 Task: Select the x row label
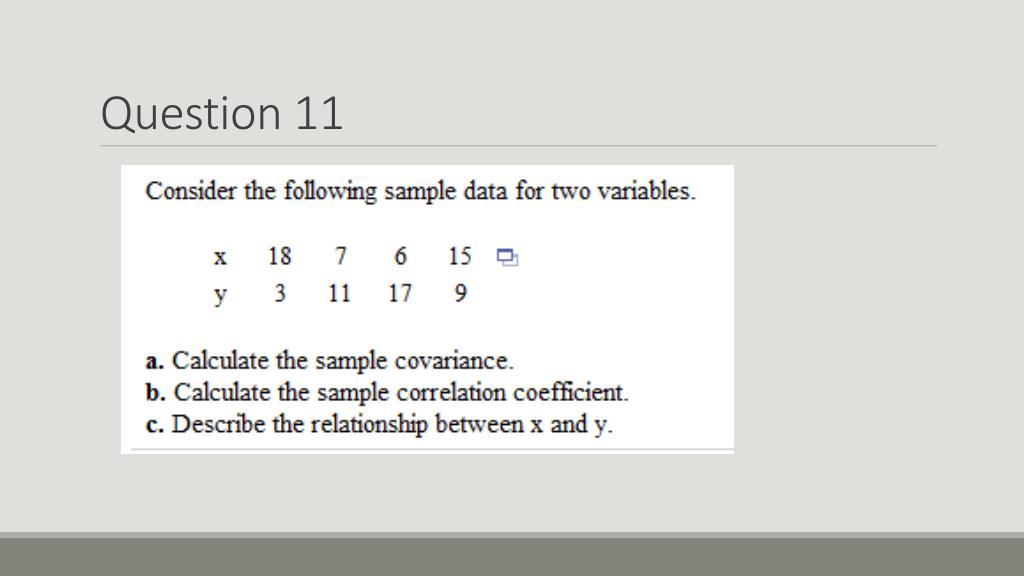[x=220, y=257]
